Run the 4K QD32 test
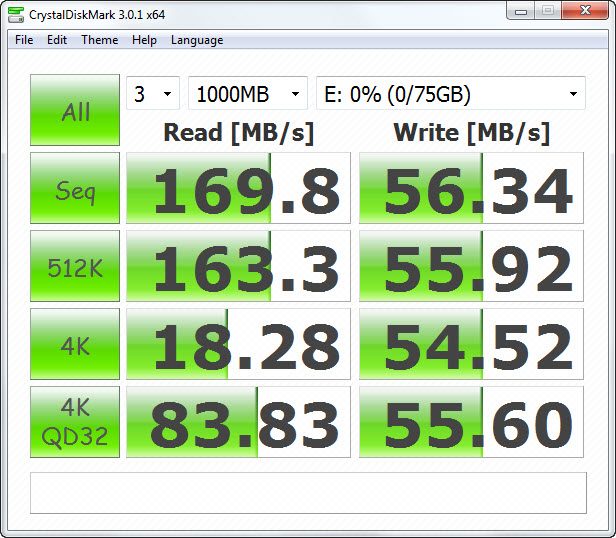This screenshot has height=538, width=616. click(75, 422)
